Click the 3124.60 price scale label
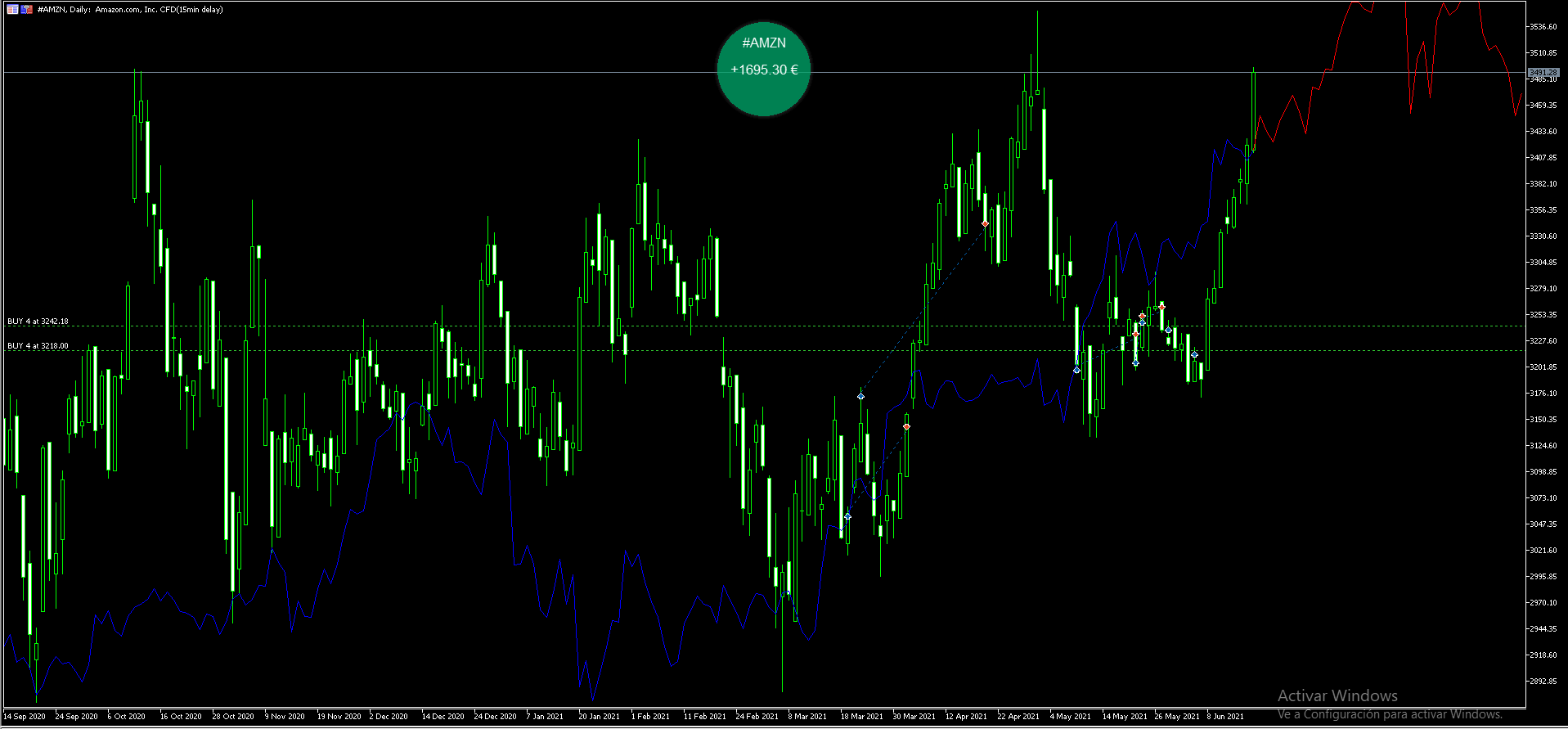Viewport: 1568px width, 729px height. point(1543,446)
